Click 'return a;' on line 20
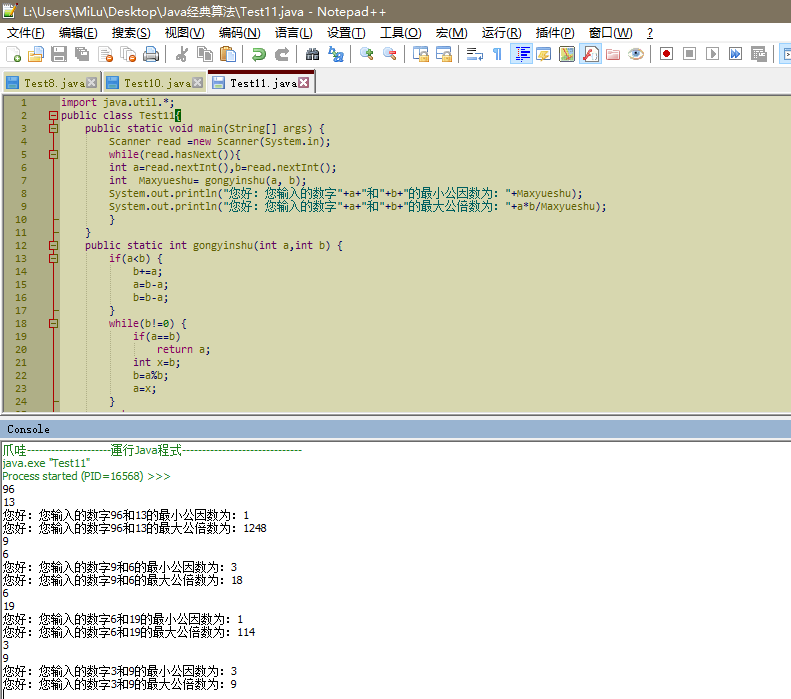Screen dimensions: 791x699 click(x=183, y=350)
